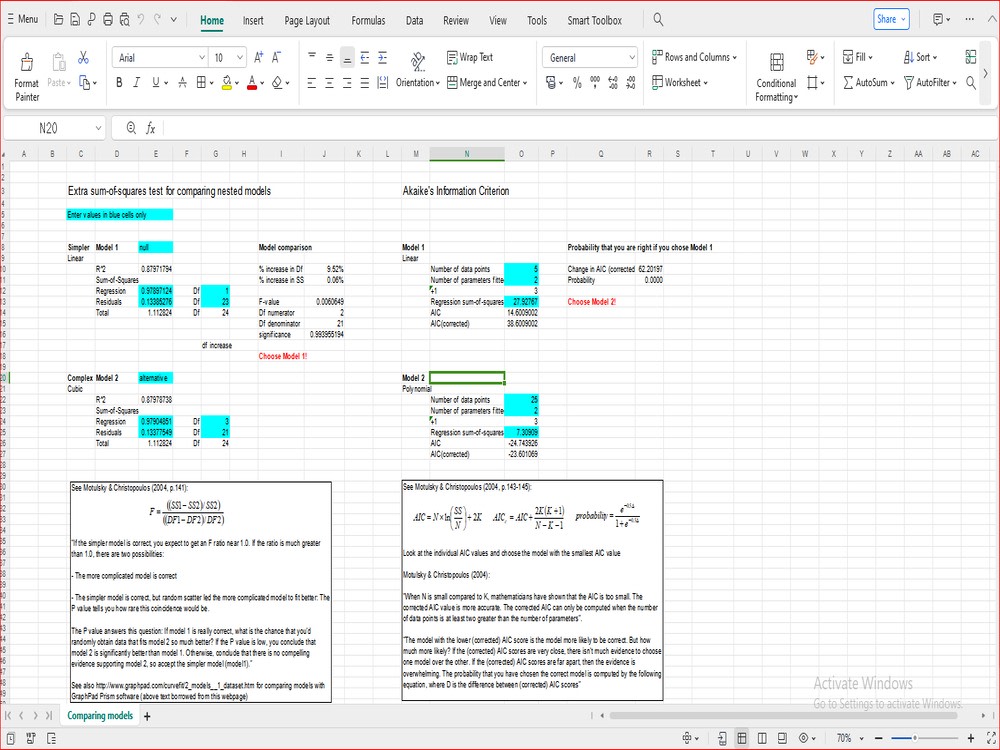Click the Fill button
The image size is (1000, 750).
[x=857, y=57]
